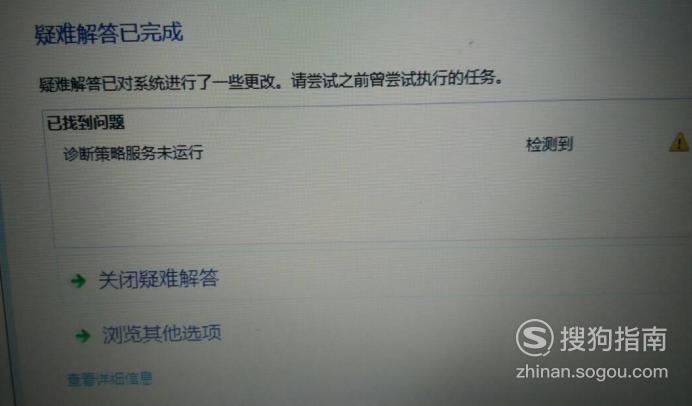Close the troubleshooter via 关闭疑难解答
Screen dimensions: 692x406
click(158, 279)
